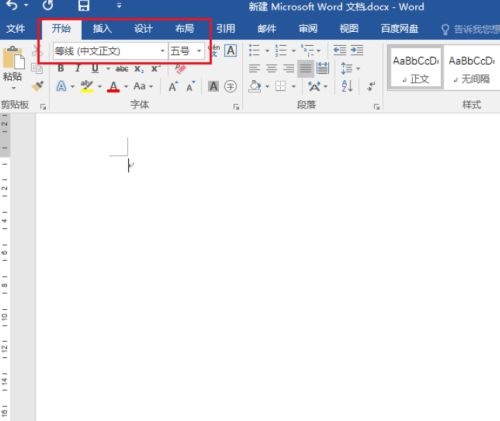The image size is (500, 421).
Task: Click the bullet list icon
Action: click(254, 51)
